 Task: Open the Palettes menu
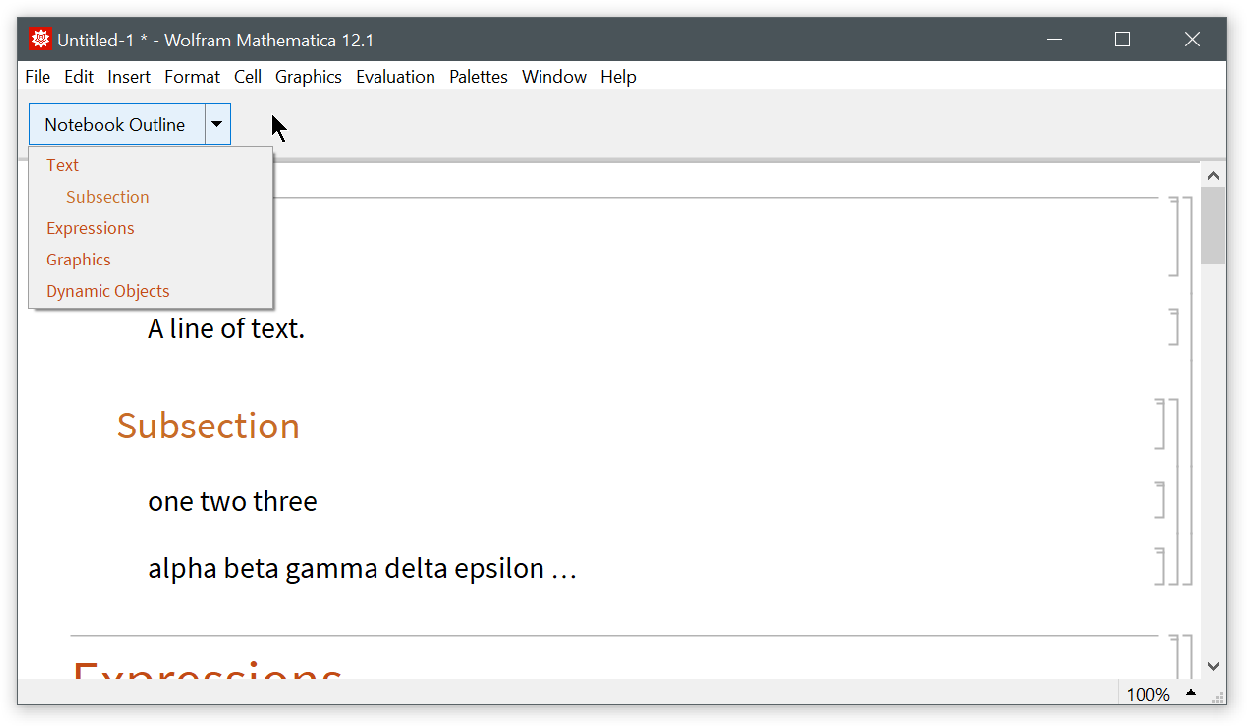[x=478, y=77]
